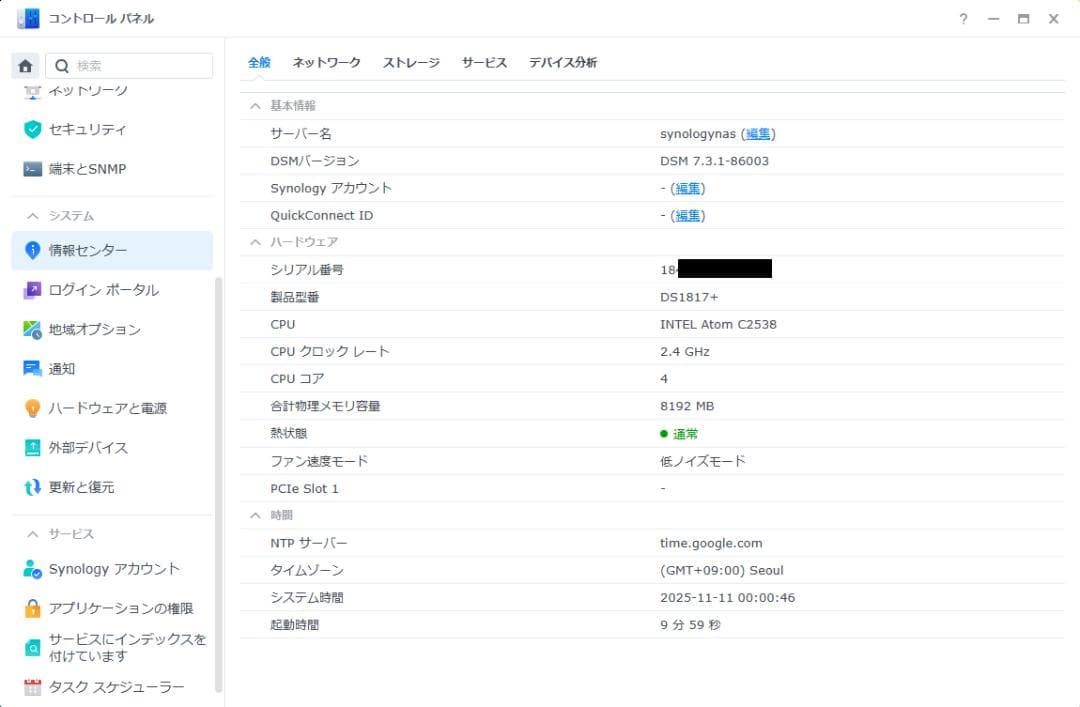The image size is (1080, 707).
Task: Switch to the ストレージ tab
Action: point(411,62)
